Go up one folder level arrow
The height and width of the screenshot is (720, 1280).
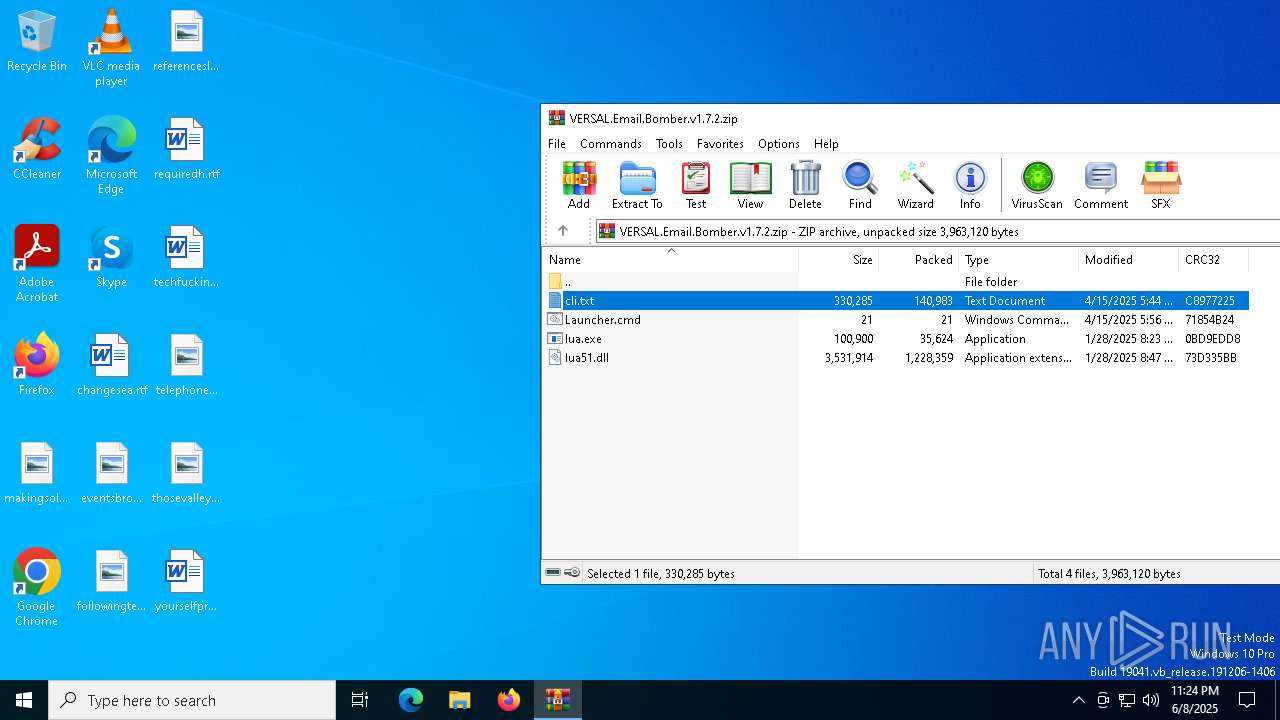pos(563,231)
